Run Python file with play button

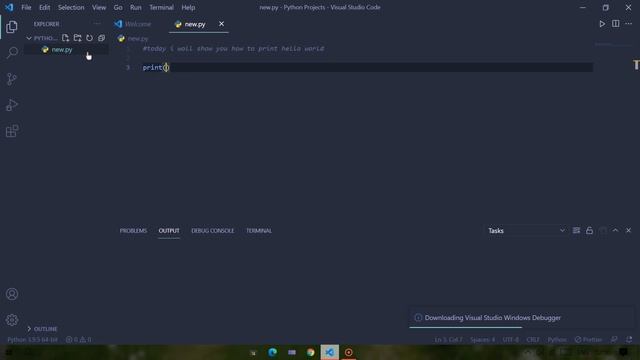click(x=602, y=24)
